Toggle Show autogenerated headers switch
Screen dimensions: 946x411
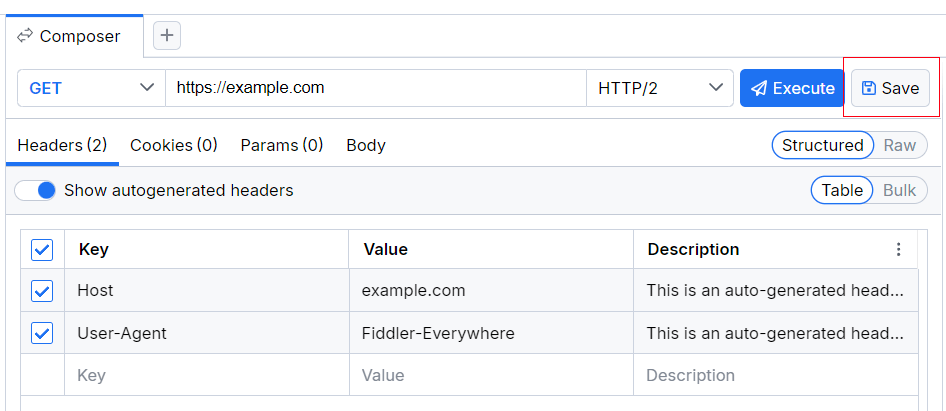(36, 190)
